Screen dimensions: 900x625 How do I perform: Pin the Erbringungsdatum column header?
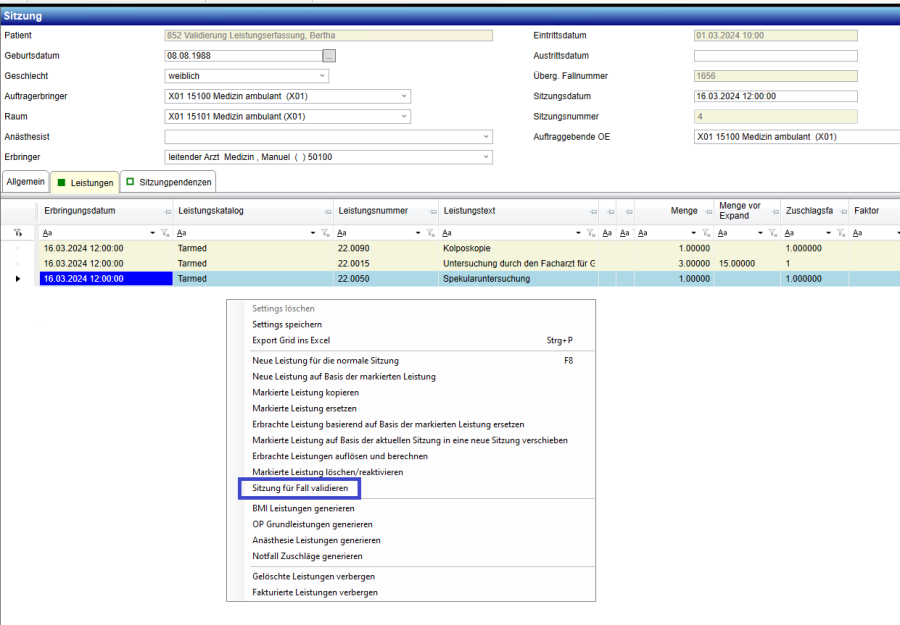(167, 211)
